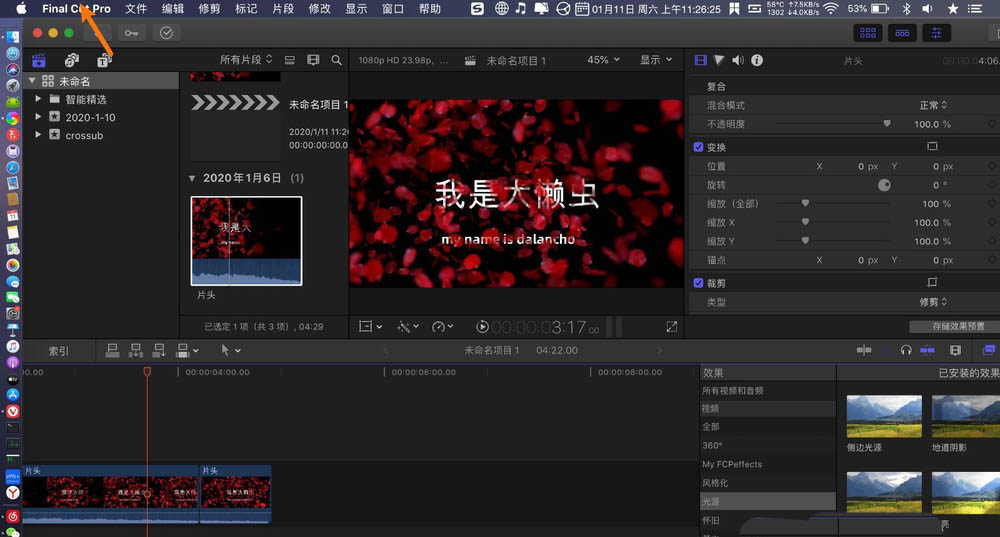
Task: Open the Color inspector triangle icon
Action: pyautogui.click(x=719, y=60)
